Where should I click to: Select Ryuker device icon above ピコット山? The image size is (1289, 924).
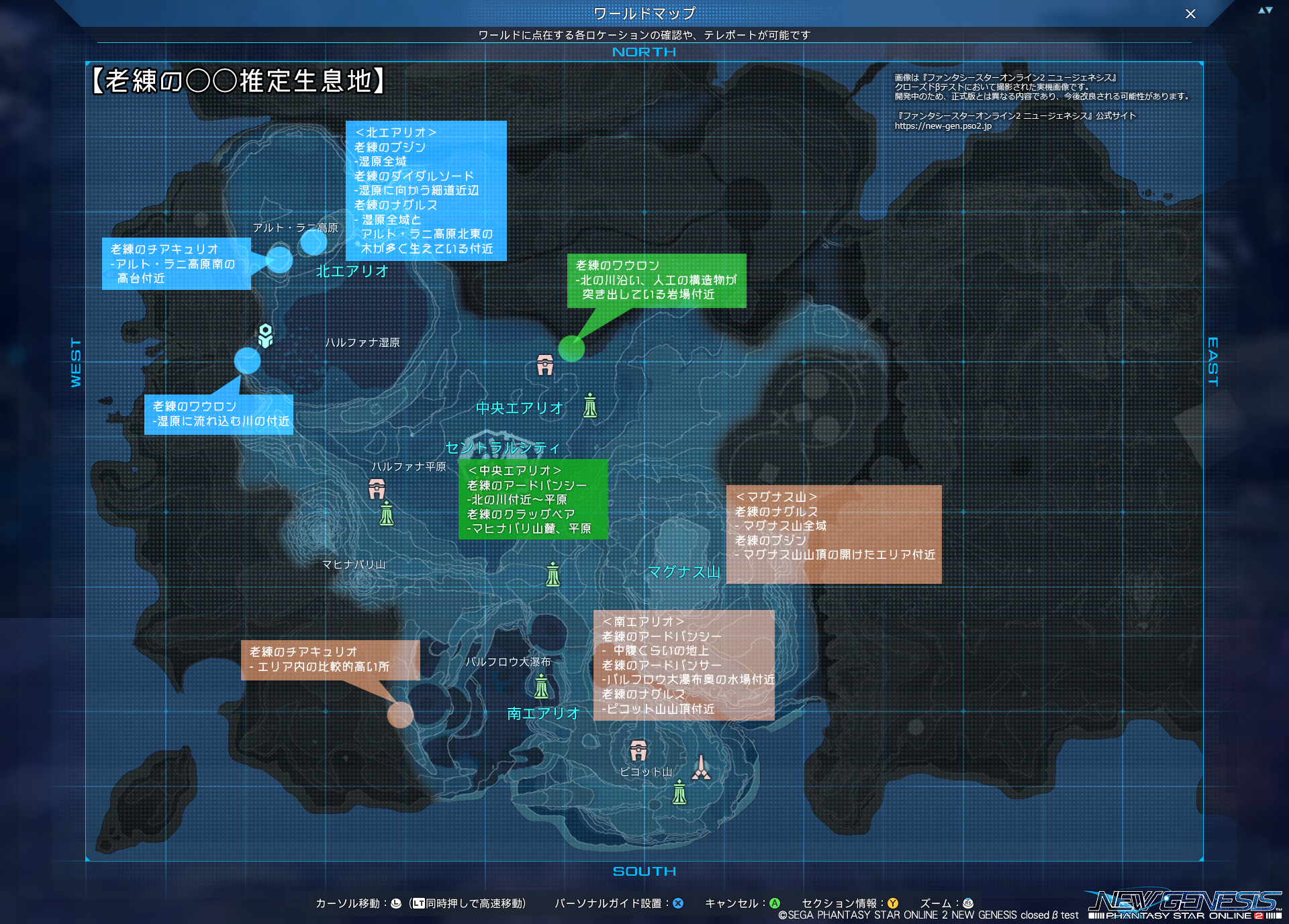(638, 750)
